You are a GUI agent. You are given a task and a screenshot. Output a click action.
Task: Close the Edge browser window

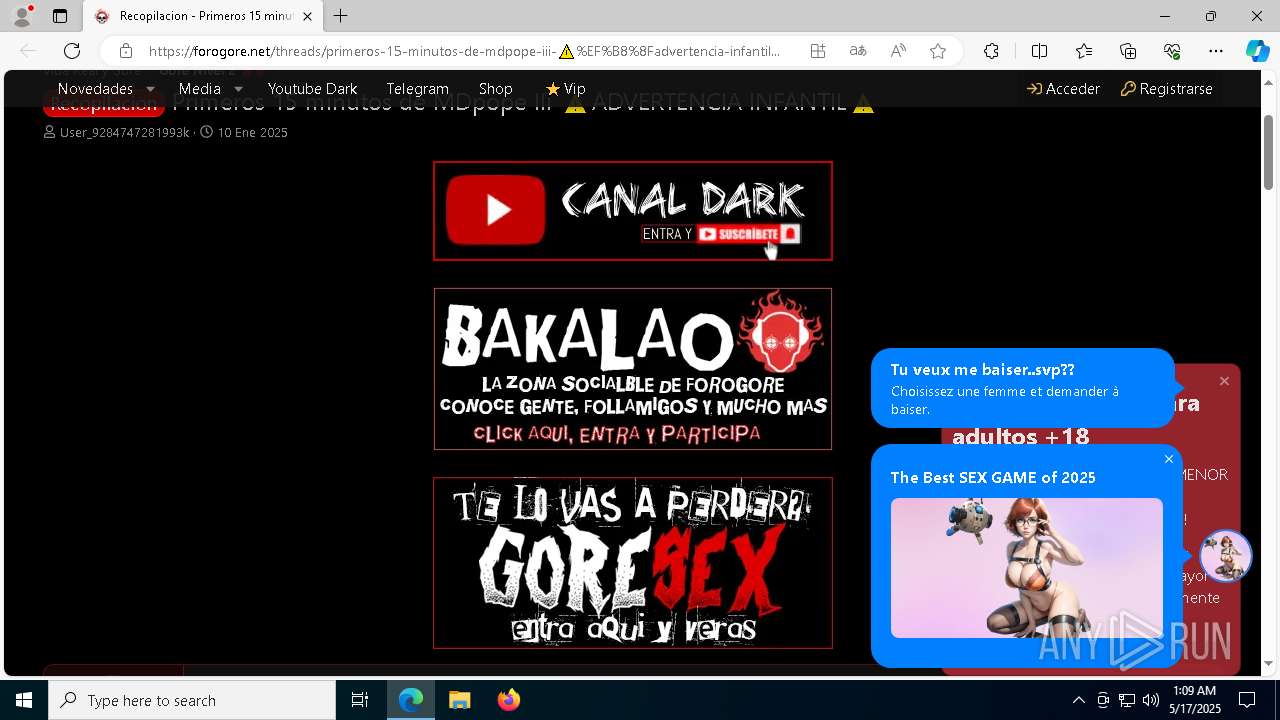1257,16
